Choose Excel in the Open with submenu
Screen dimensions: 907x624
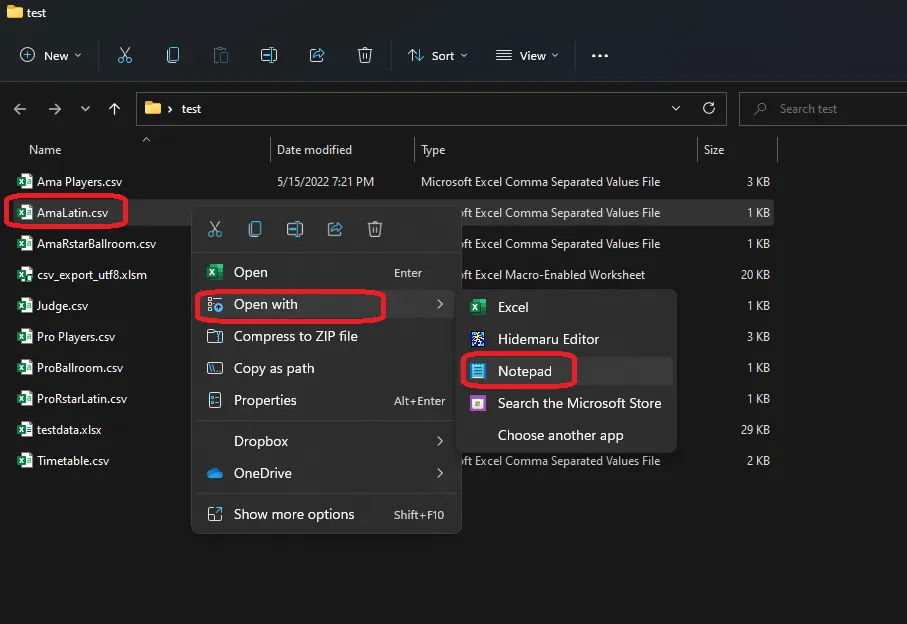point(513,307)
